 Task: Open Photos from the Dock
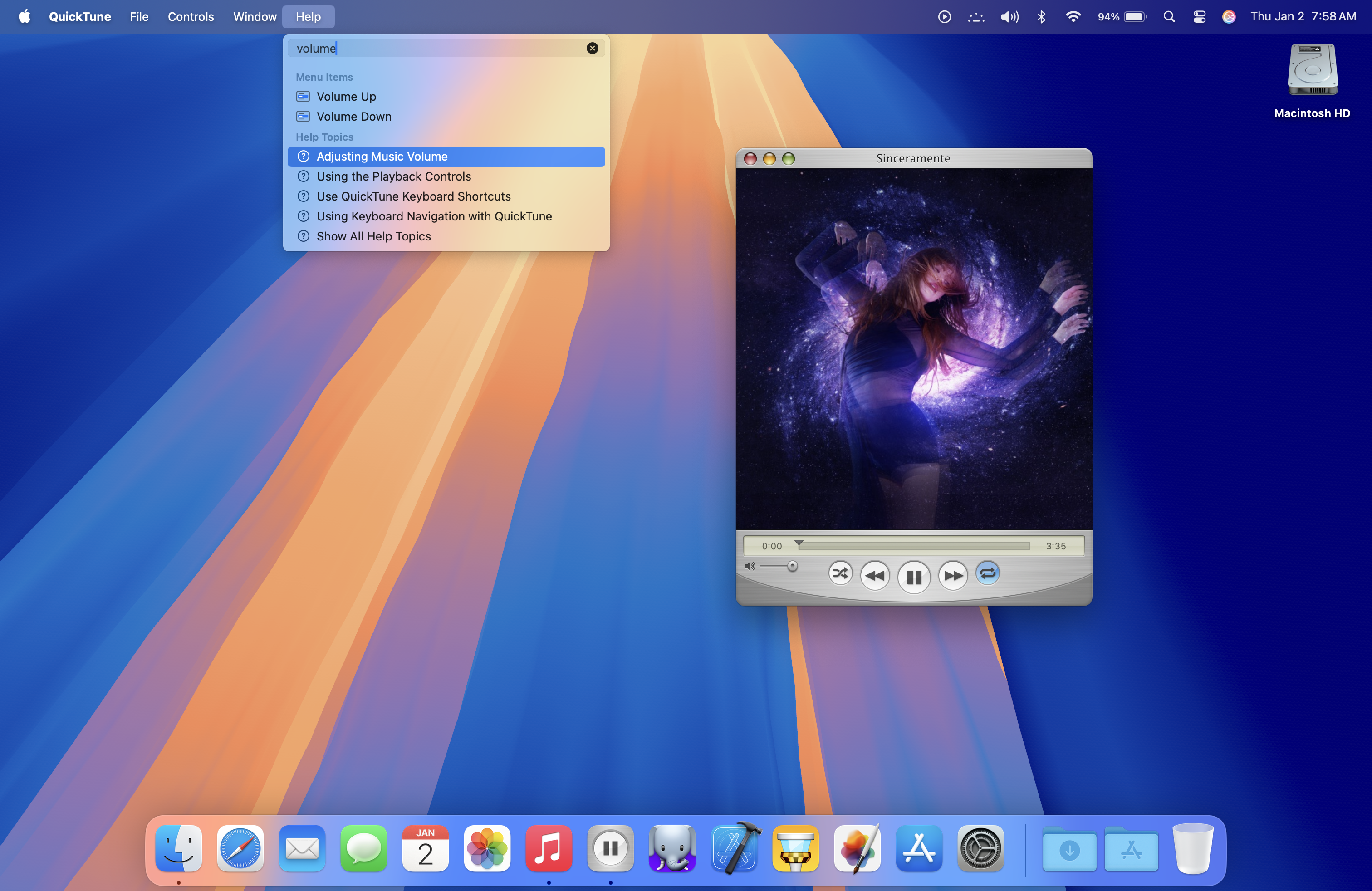(487, 848)
